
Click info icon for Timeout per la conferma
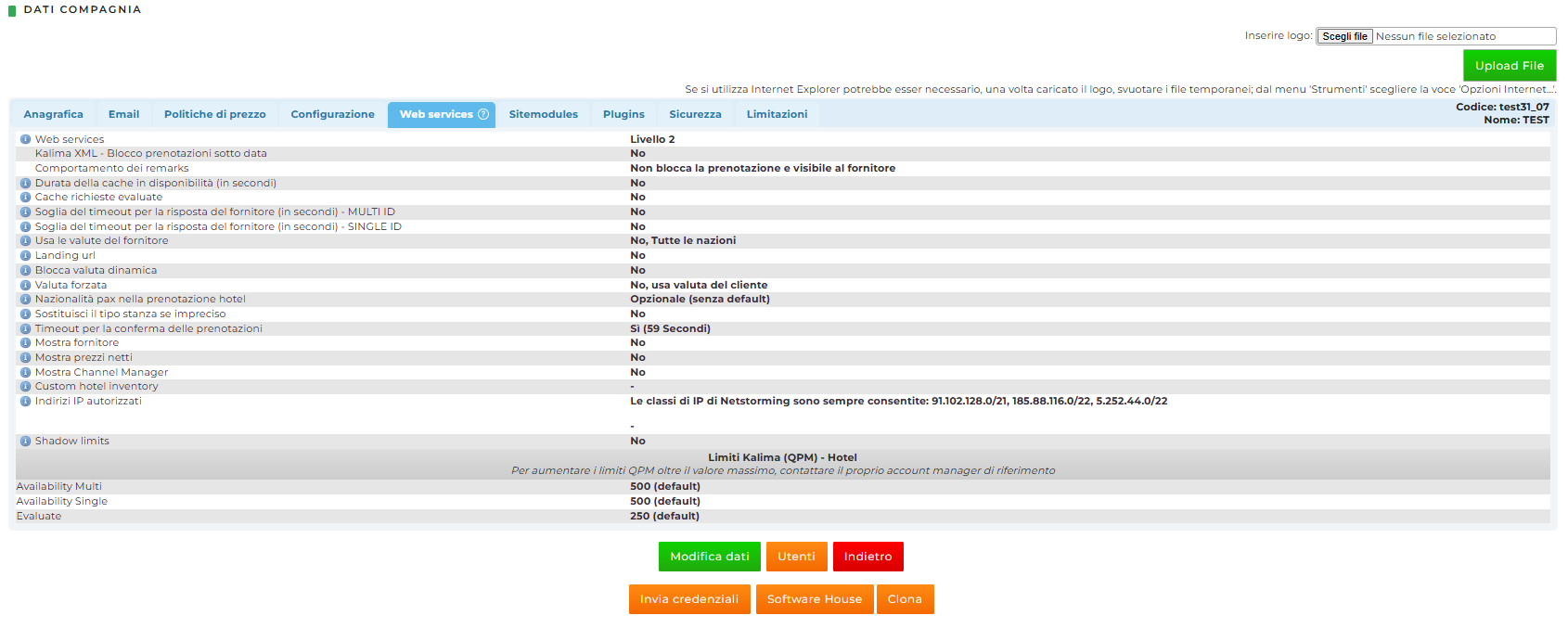25,328
